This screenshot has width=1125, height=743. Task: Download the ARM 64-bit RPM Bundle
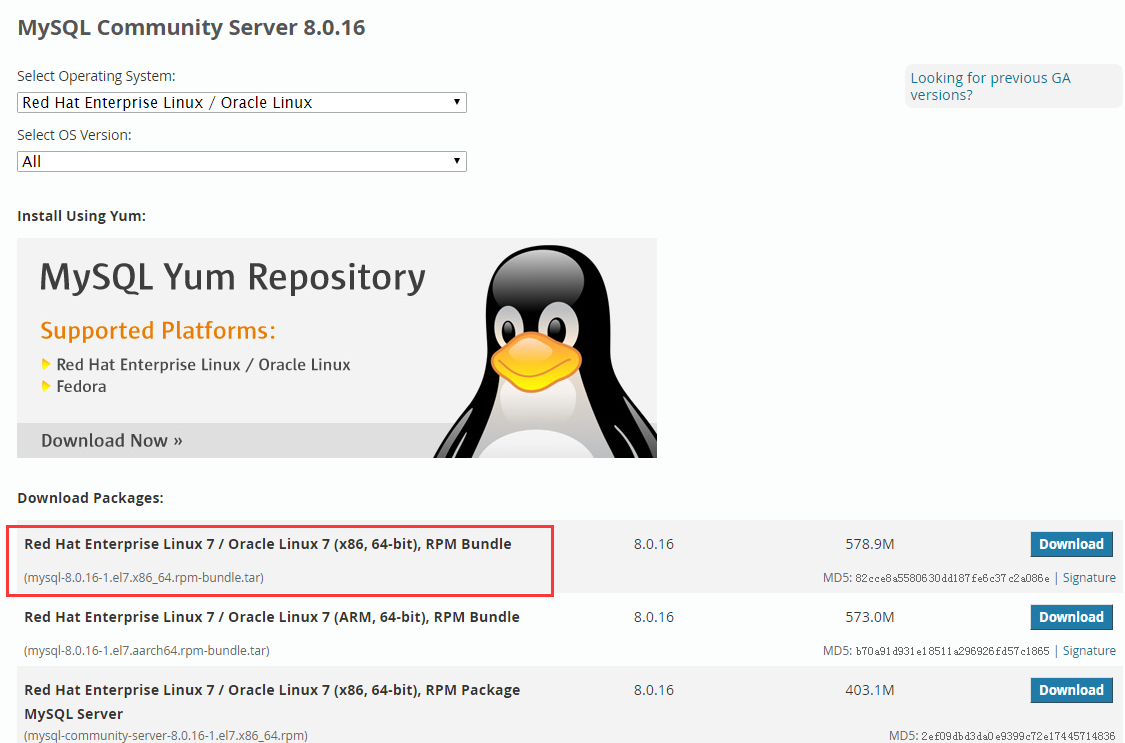point(1071,617)
